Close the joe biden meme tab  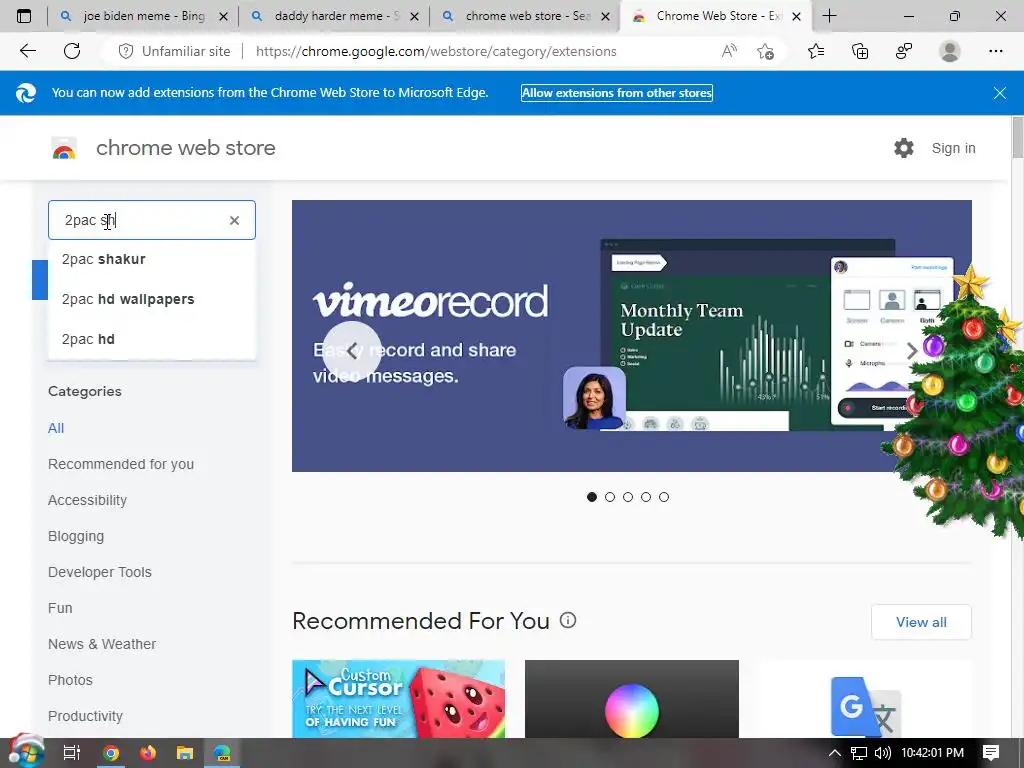(x=223, y=16)
